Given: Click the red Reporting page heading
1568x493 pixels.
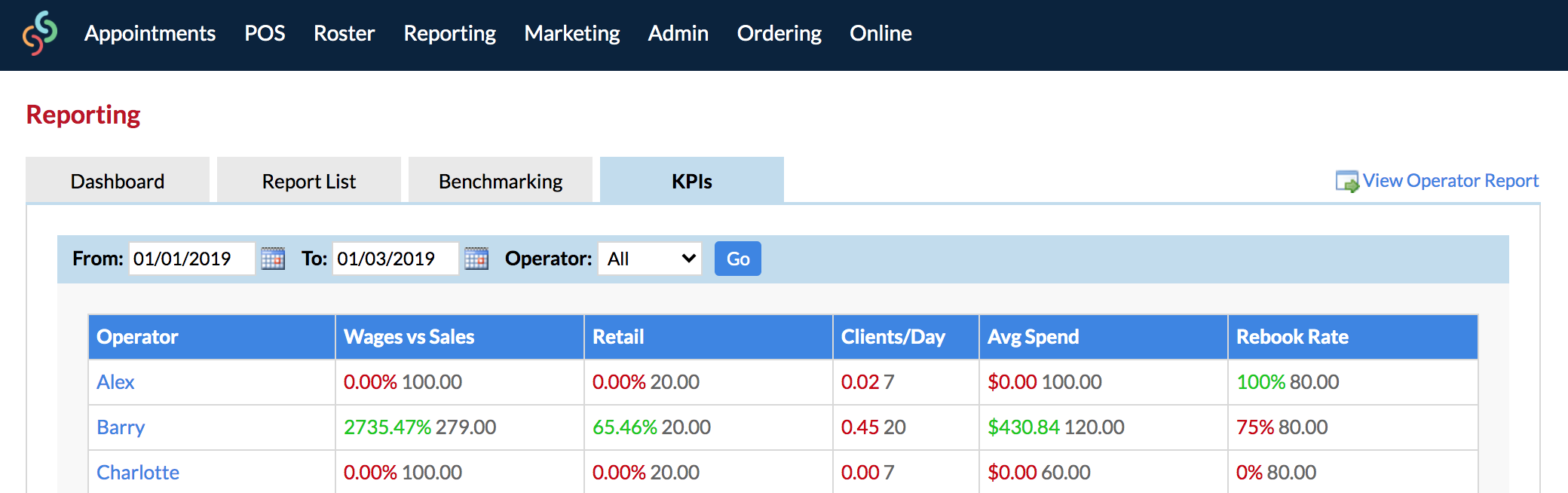Looking at the screenshot, I should (83, 115).
